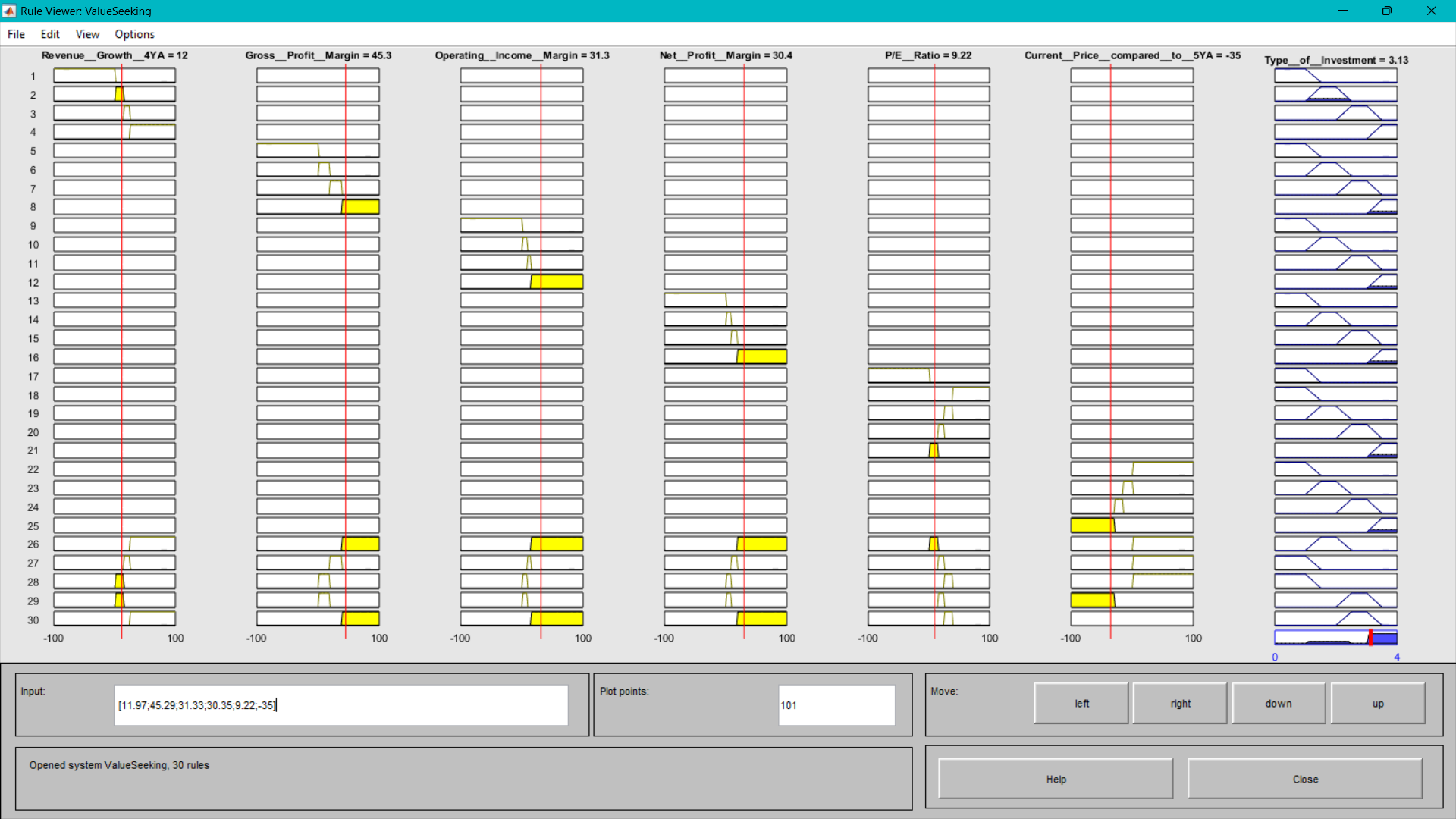Open the File menu

(16, 34)
